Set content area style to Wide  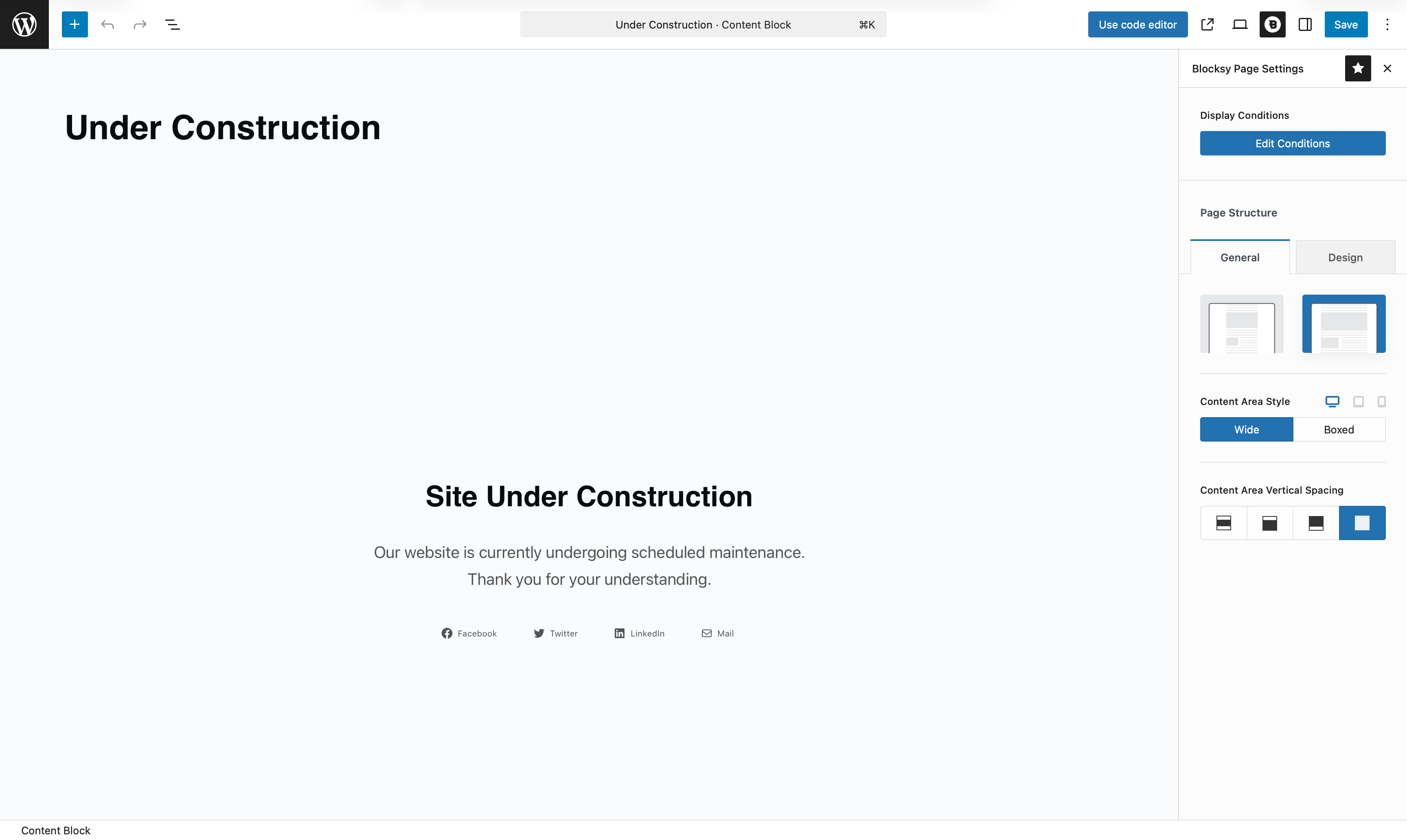(1246, 430)
